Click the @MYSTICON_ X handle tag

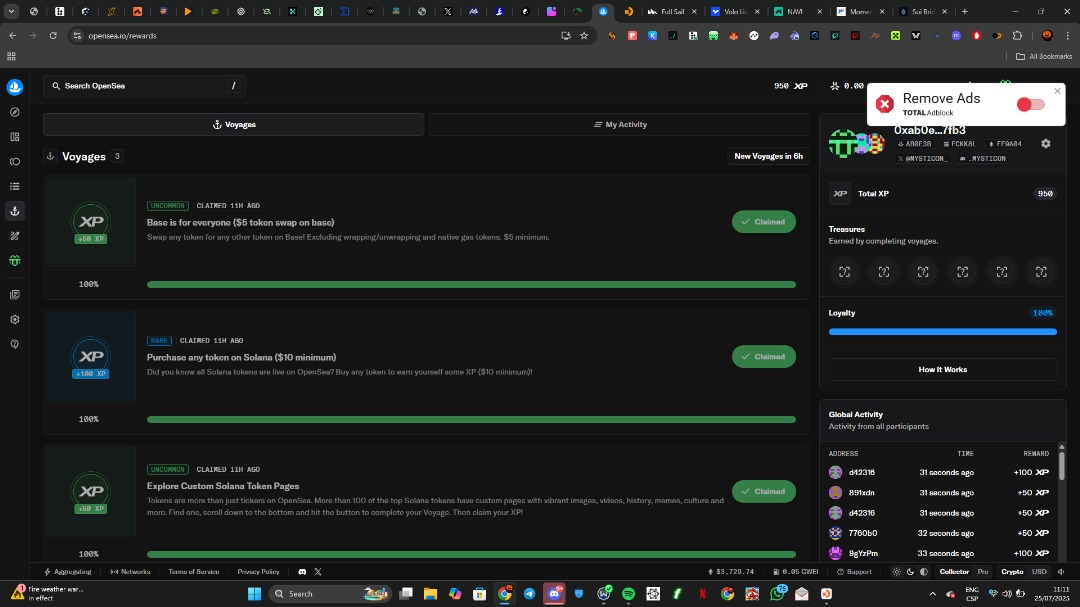tap(922, 158)
